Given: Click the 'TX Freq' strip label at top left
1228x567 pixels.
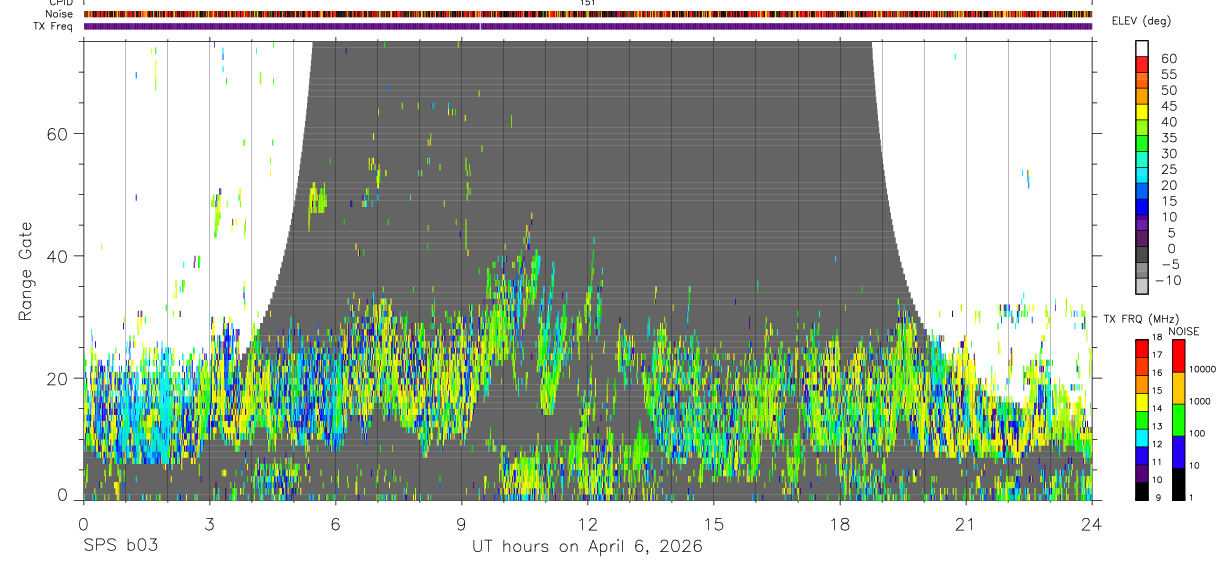Looking at the screenshot, I should pos(55,26).
